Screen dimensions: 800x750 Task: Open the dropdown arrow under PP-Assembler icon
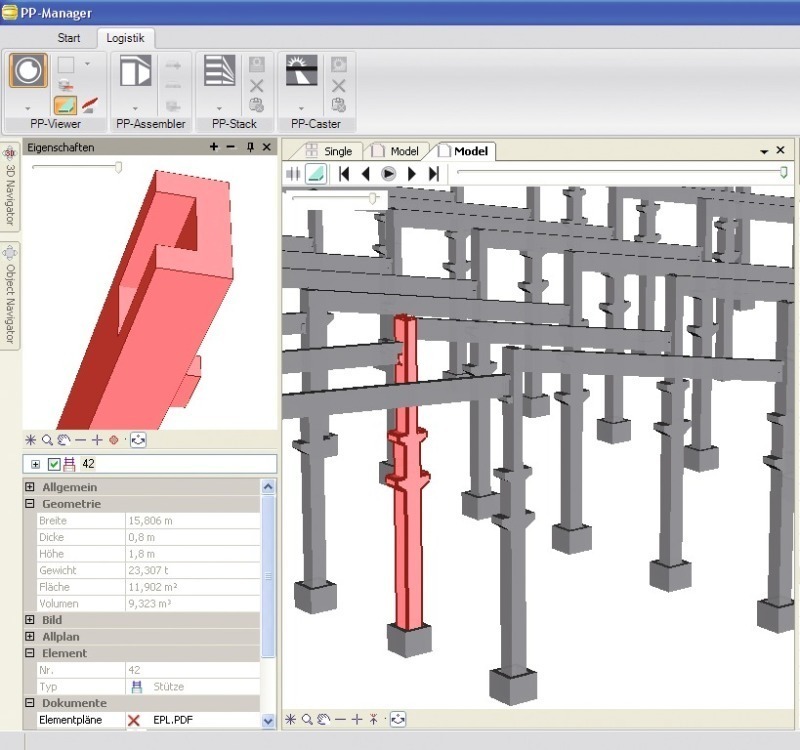tap(135, 108)
